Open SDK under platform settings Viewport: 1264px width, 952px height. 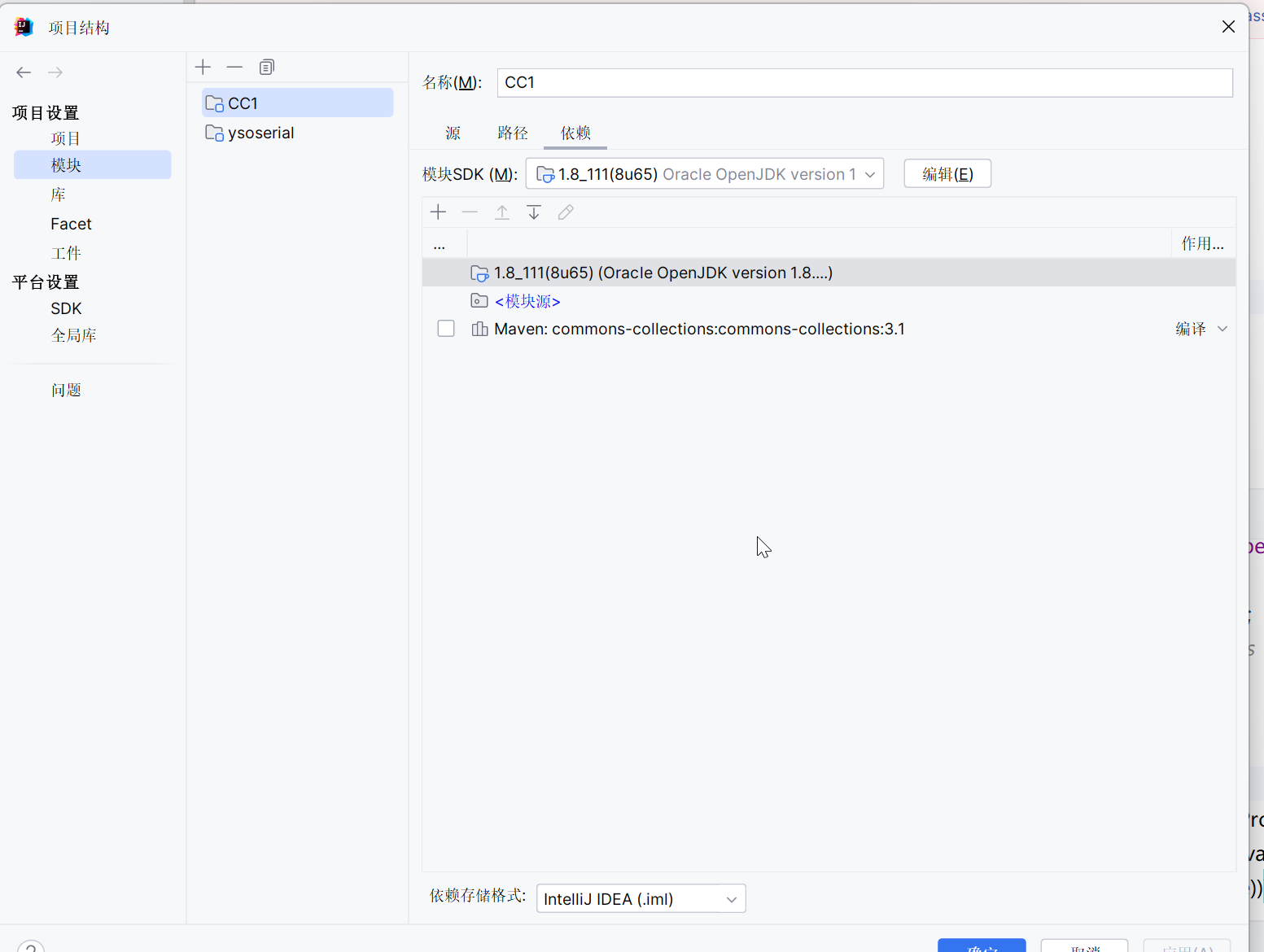(x=66, y=308)
